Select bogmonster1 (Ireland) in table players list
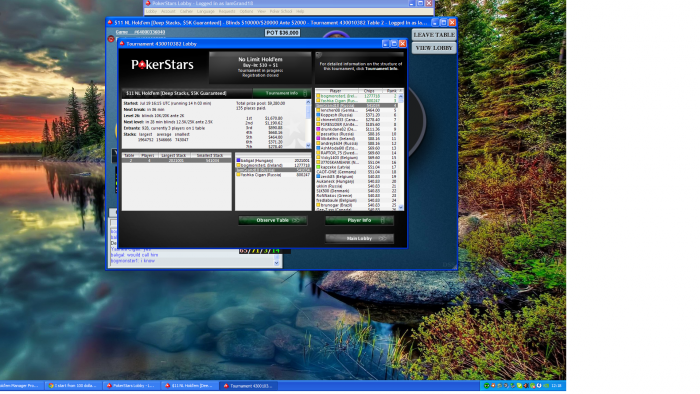The height and width of the screenshot is (394, 700). [x=273, y=165]
